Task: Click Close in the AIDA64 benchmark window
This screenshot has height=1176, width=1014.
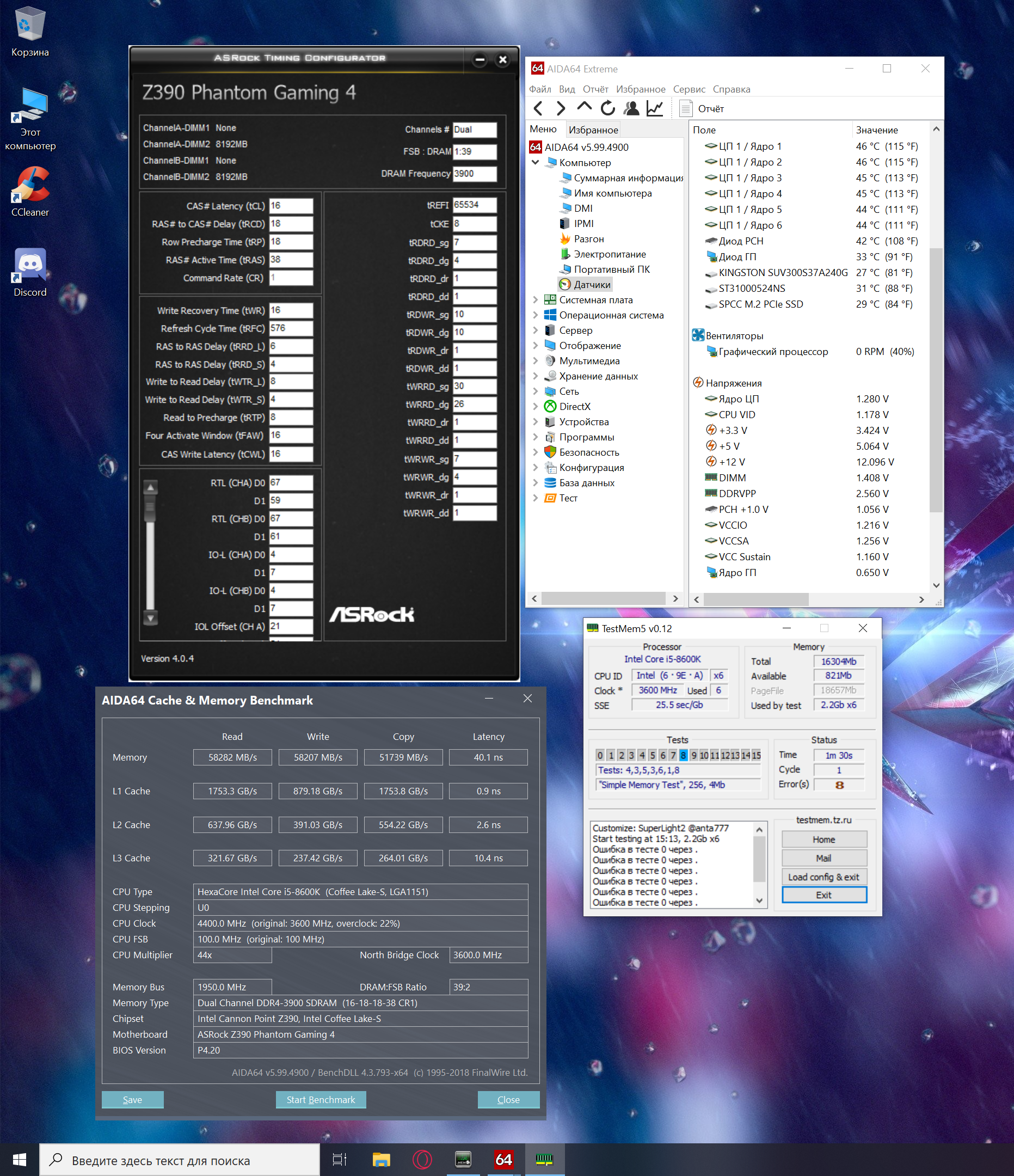Action: coord(508,1099)
